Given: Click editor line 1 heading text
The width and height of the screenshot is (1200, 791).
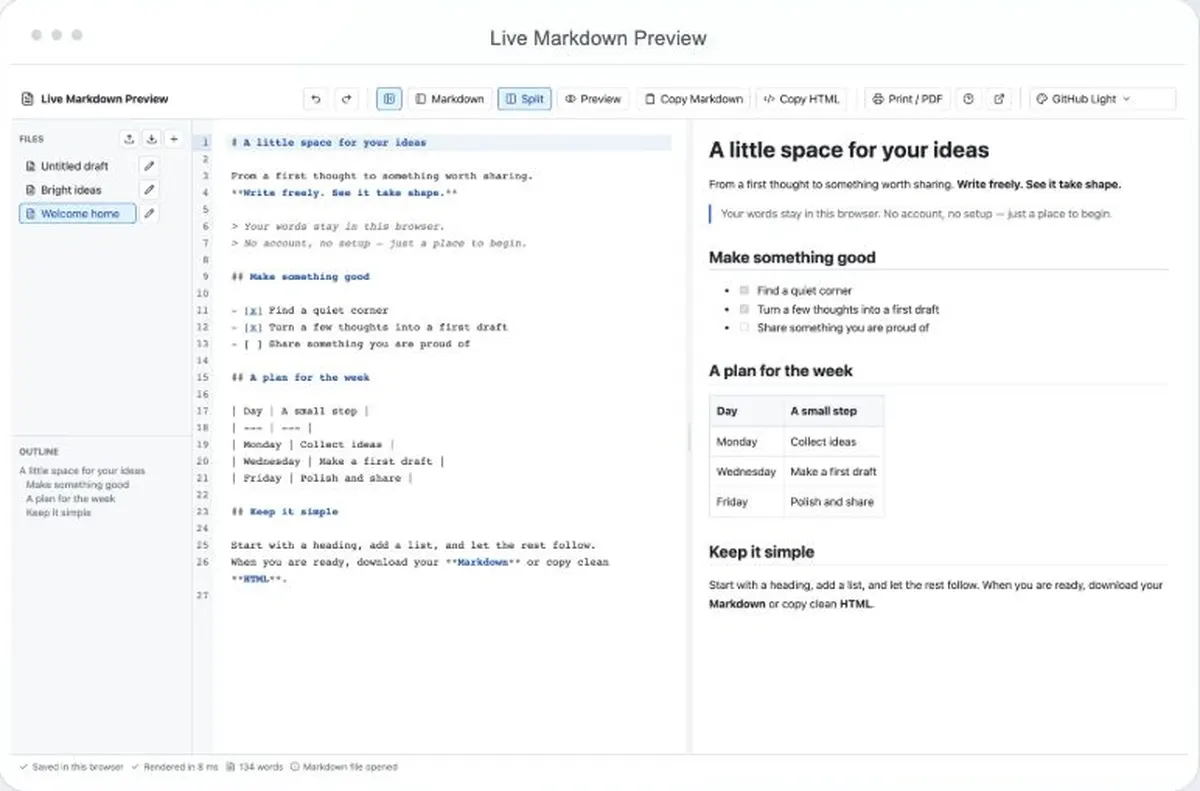Looking at the screenshot, I should point(328,143).
